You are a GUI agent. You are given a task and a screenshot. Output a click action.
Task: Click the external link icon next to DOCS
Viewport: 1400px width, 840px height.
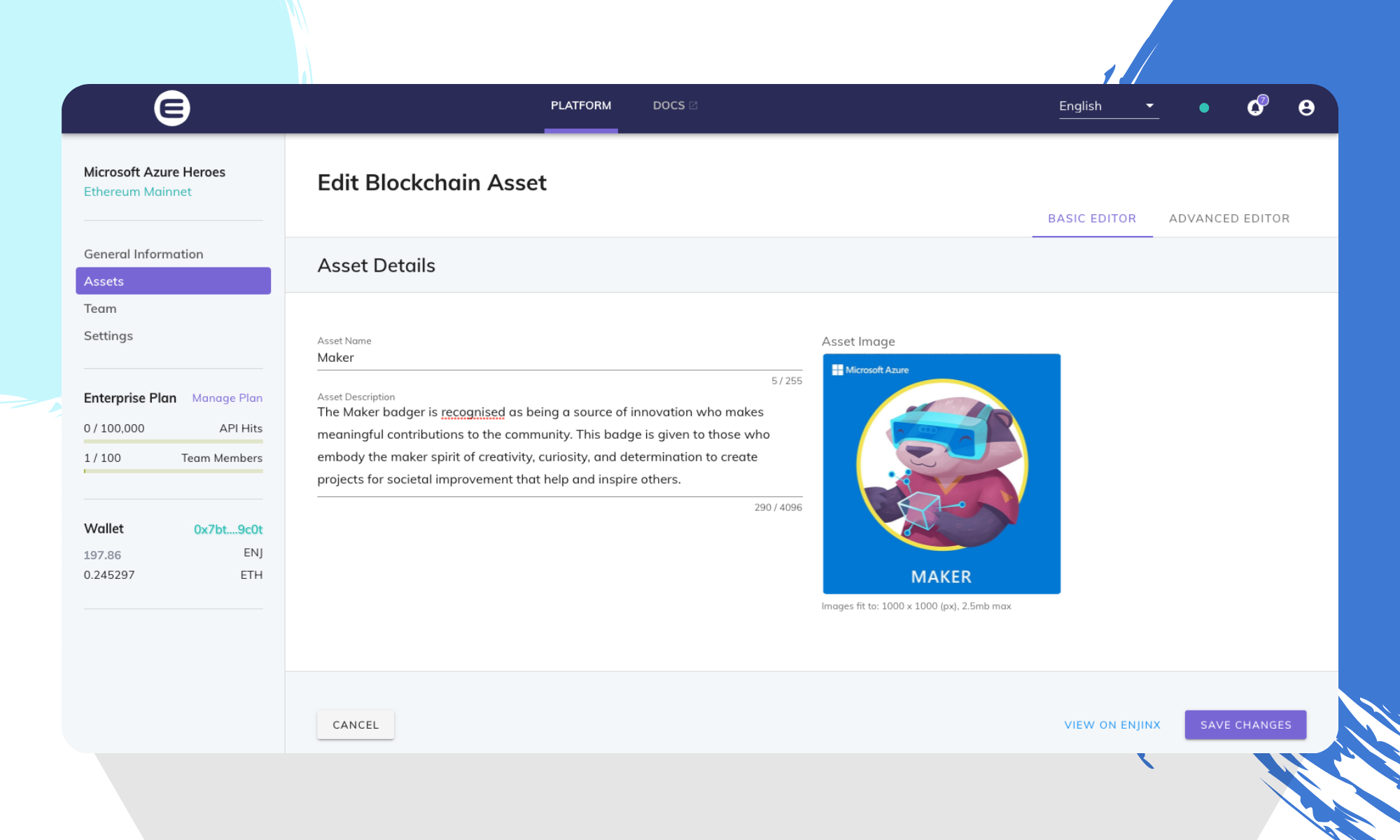pos(694,105)
